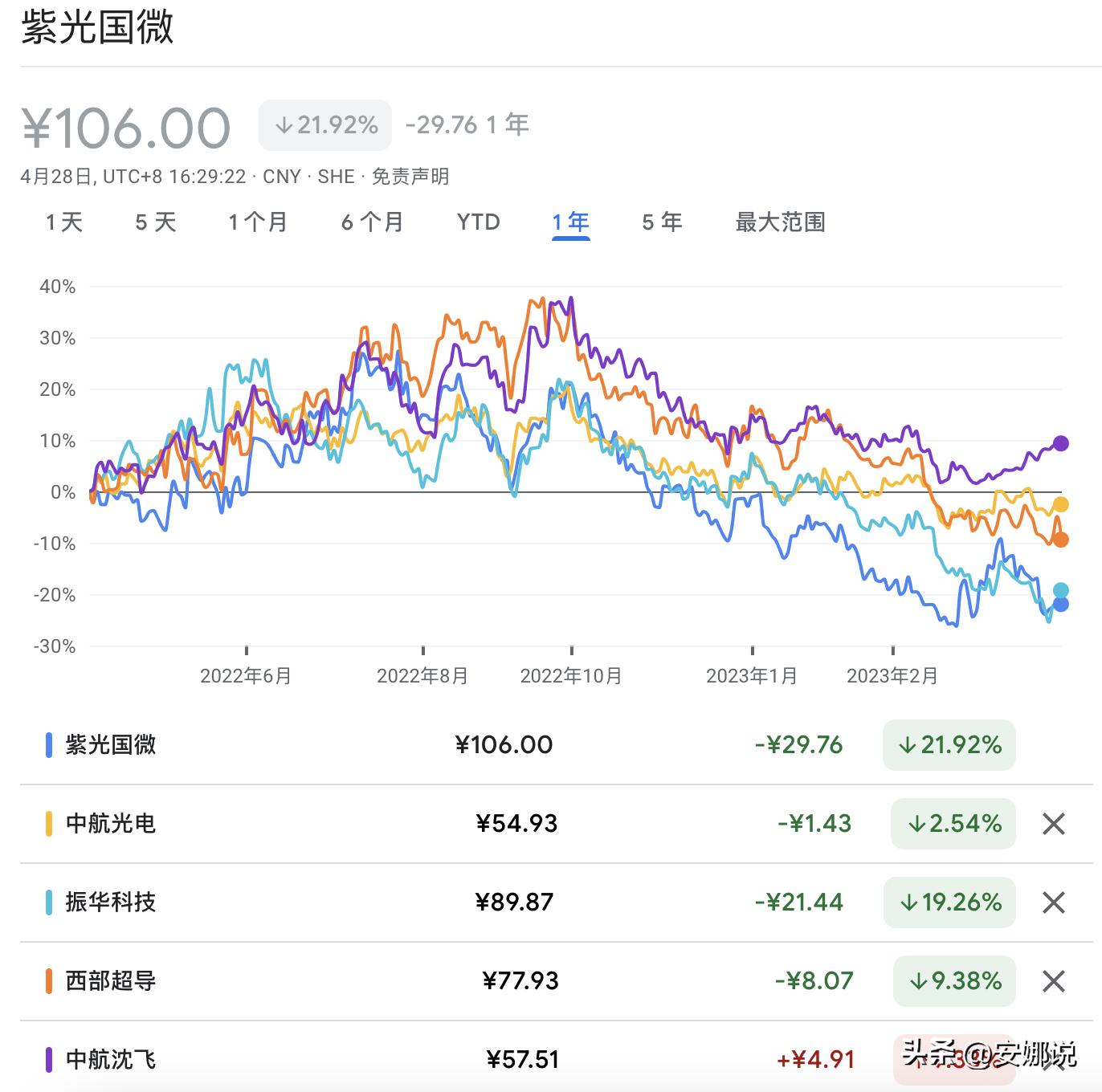1102x1092 pixels.
Task: Click the -¥29.76 value in 紫光国微 row
Action: 799,745
